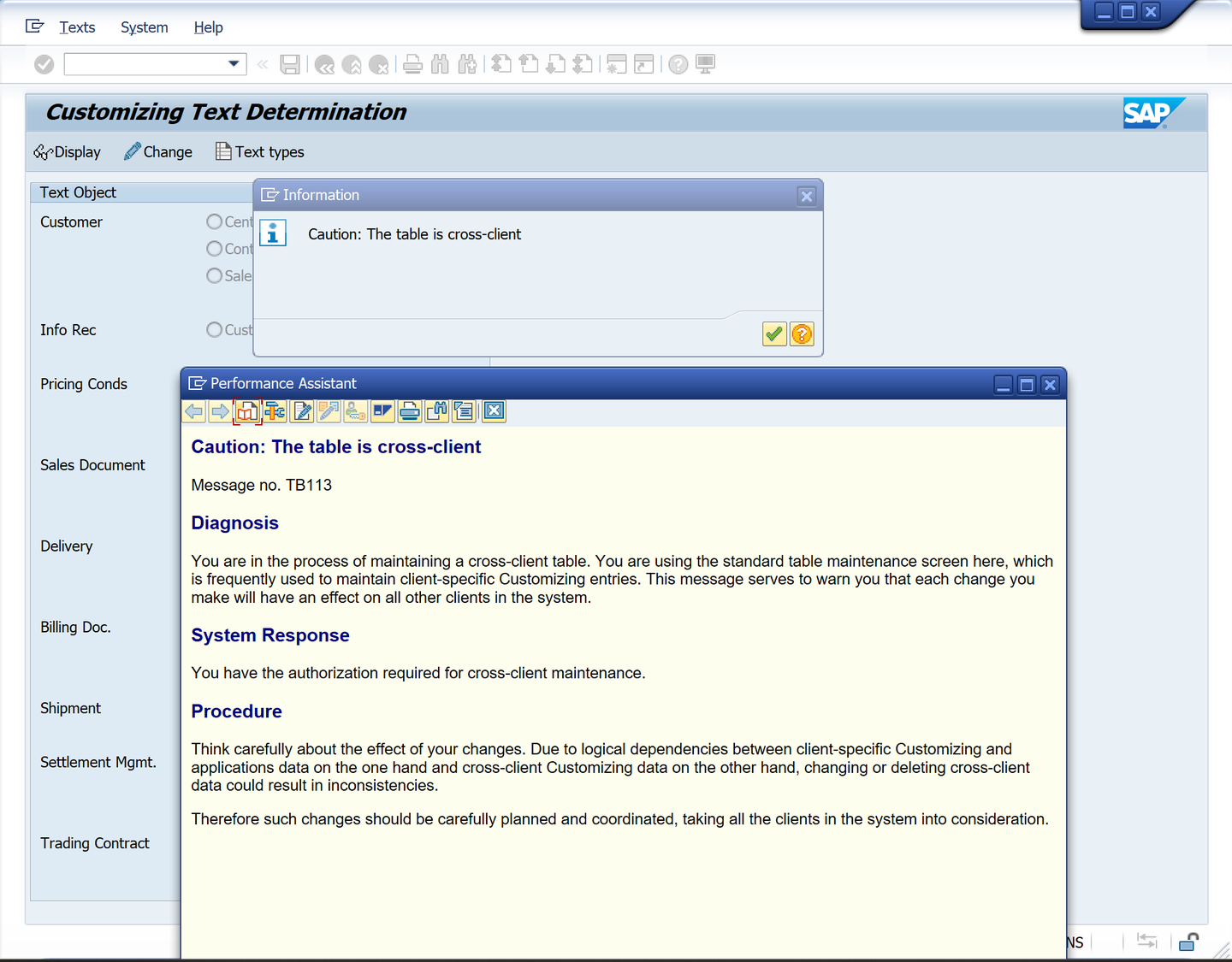Click the 'System Response' heading
1232x962 pixels.
(x=270, y=635)
